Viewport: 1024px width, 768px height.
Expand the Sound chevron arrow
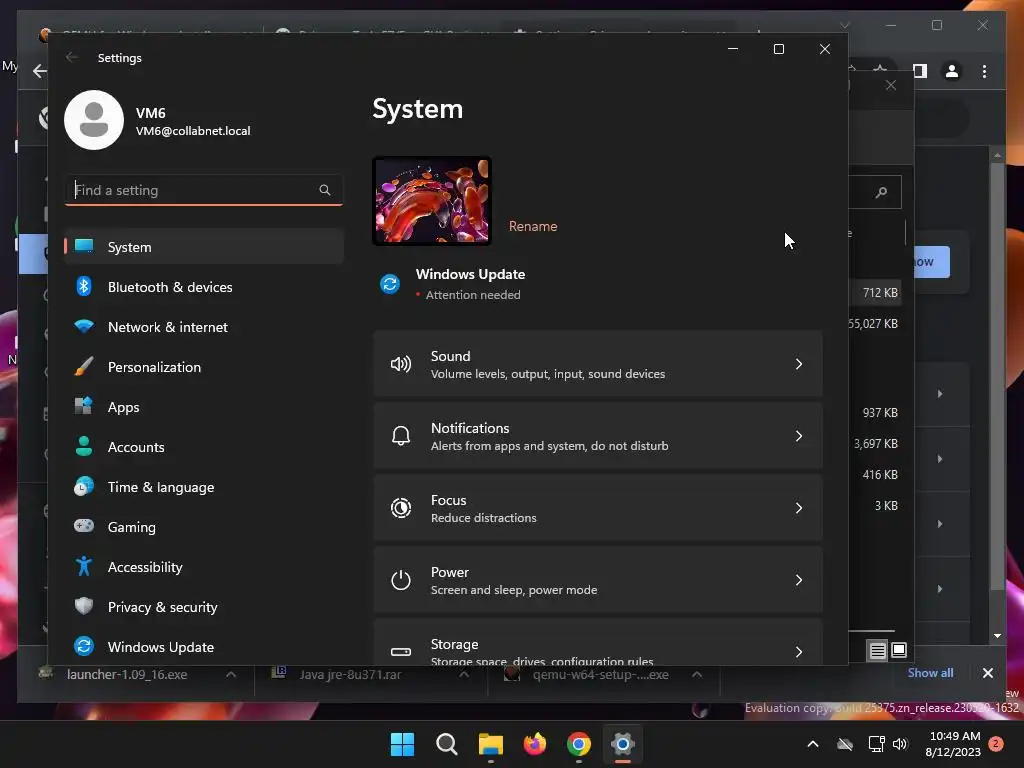pos(799,364)
